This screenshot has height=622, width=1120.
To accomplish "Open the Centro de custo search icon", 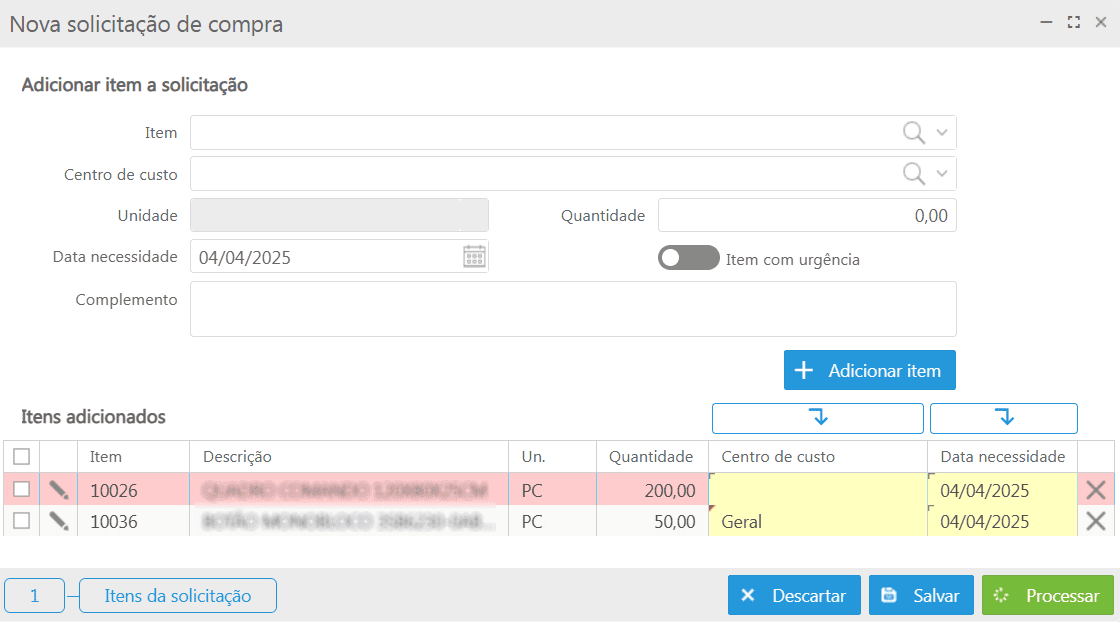I will [x=912, y=173].
